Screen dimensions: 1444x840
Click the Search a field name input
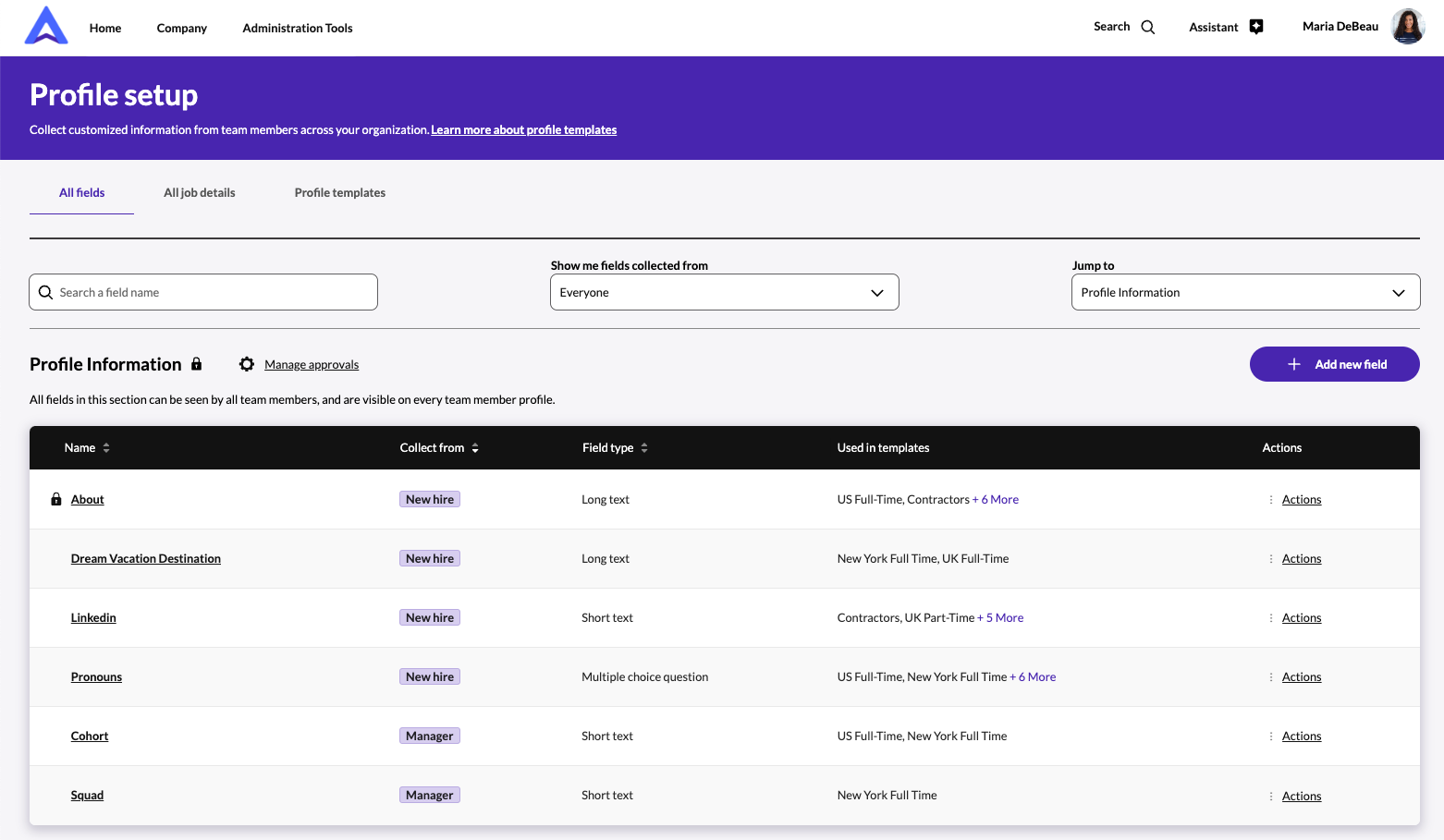(203, 292)
